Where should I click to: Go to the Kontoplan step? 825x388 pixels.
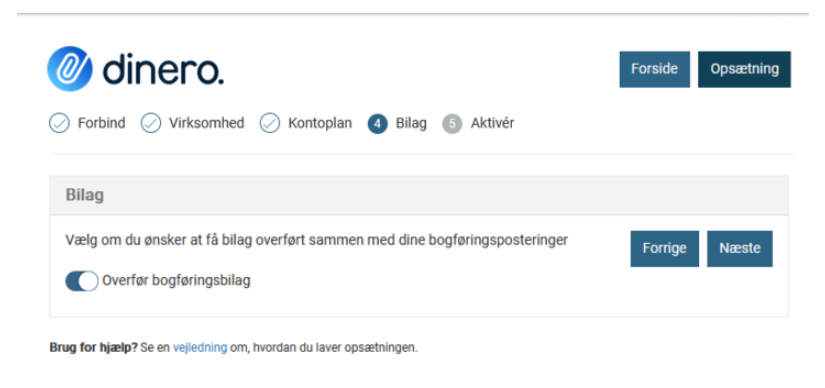click(x=320, y=124)
